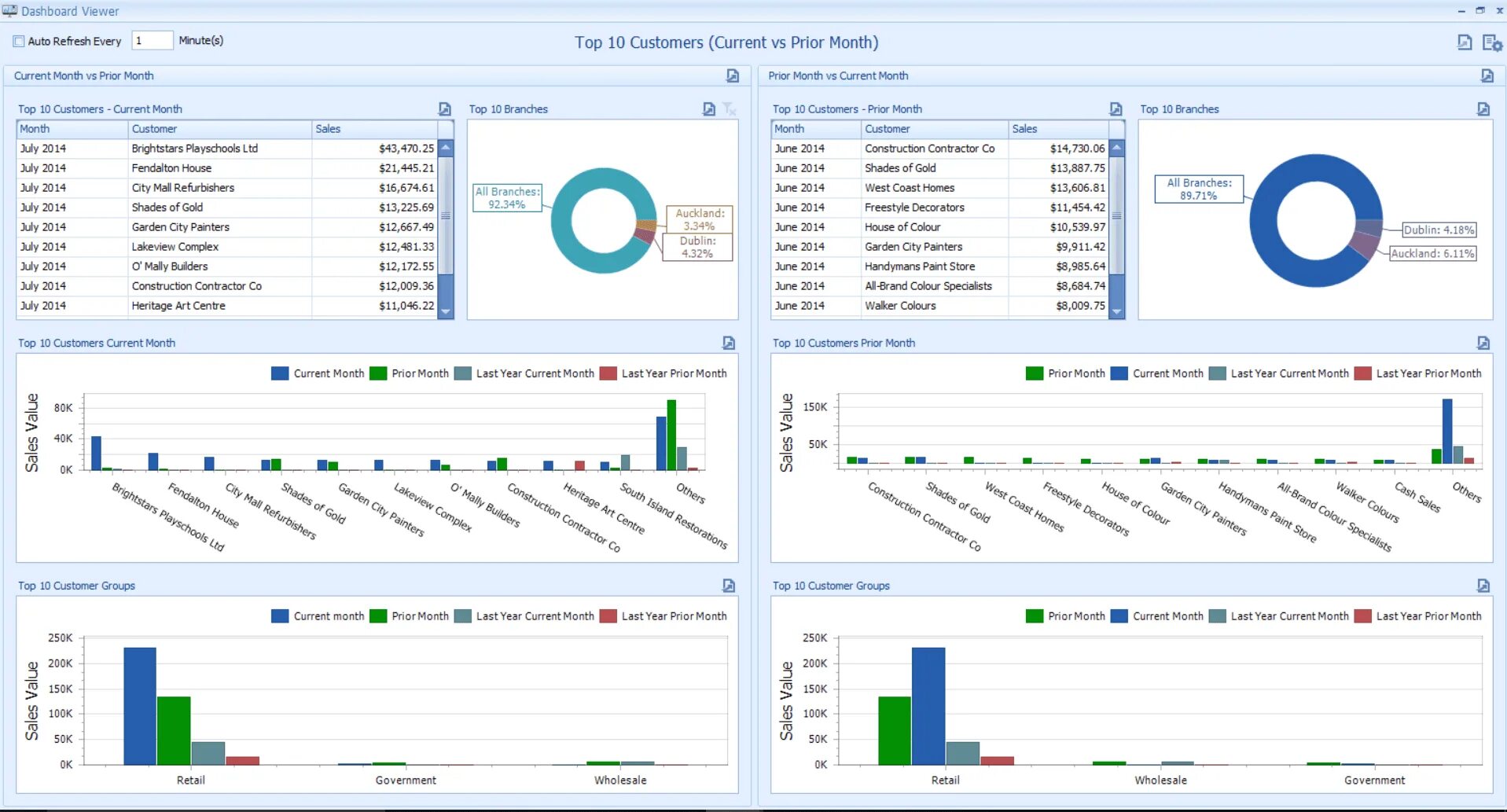The width and height of the screenshot is (1507, 812).
Task: Click export icon in Prior Month vs Current Month header
Action: click(1487, 75)
